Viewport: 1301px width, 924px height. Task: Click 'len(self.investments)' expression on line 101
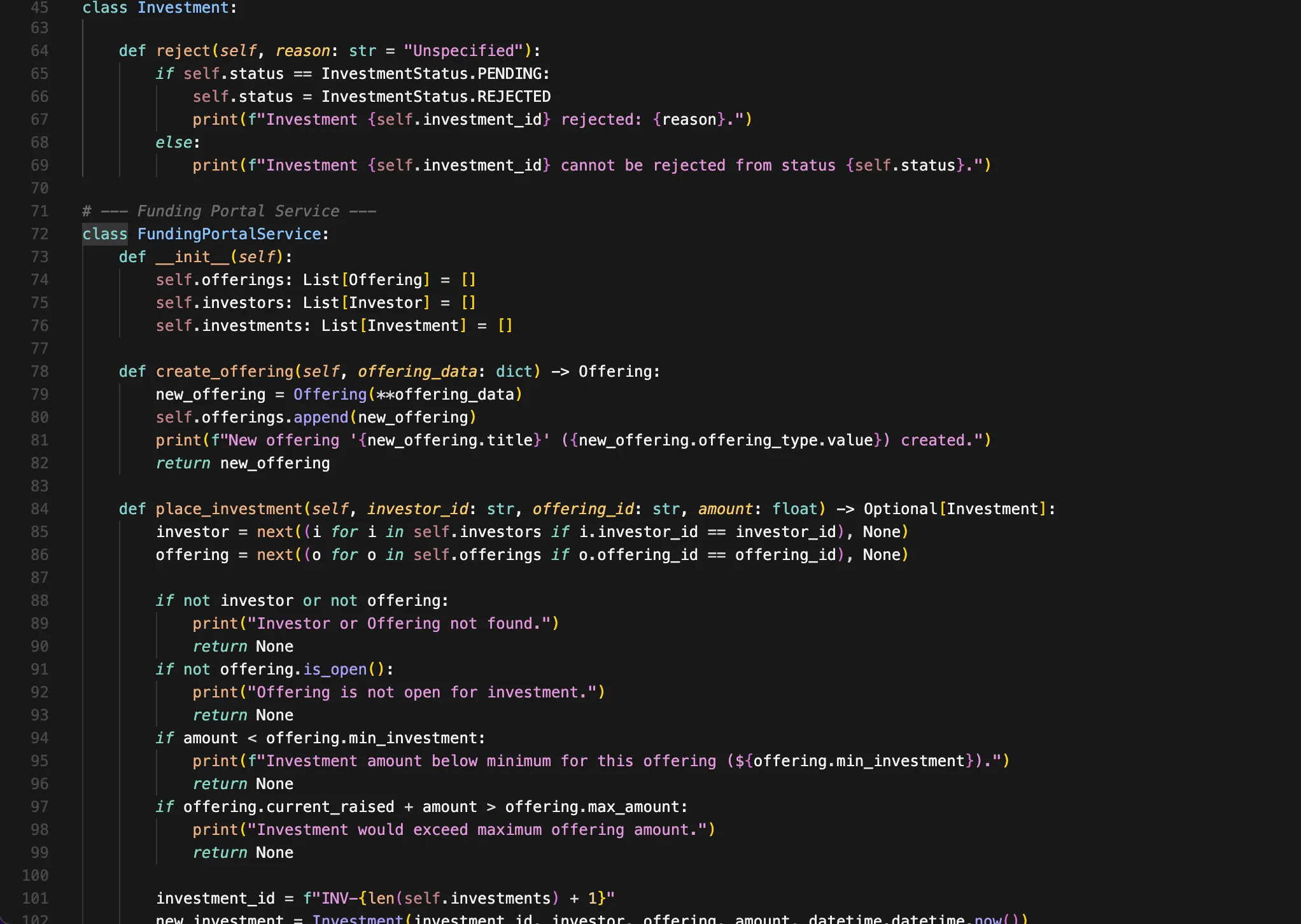click(x=463, y=899)
